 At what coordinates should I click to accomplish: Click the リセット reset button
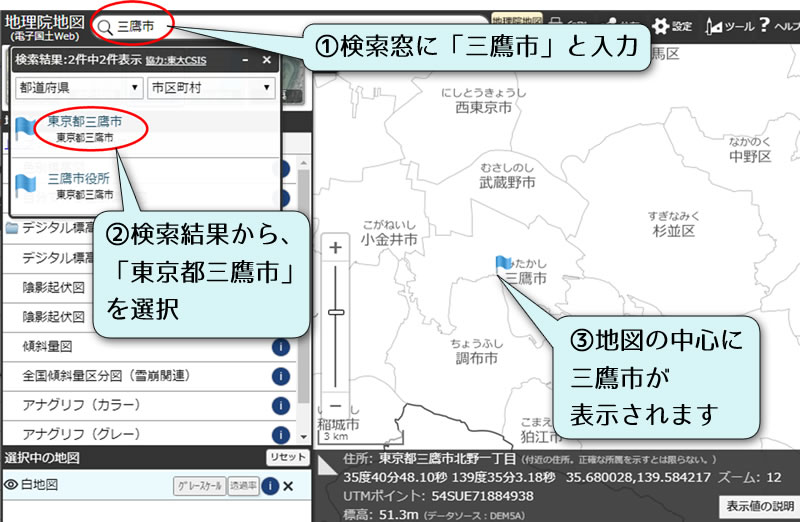pos(288,457)
